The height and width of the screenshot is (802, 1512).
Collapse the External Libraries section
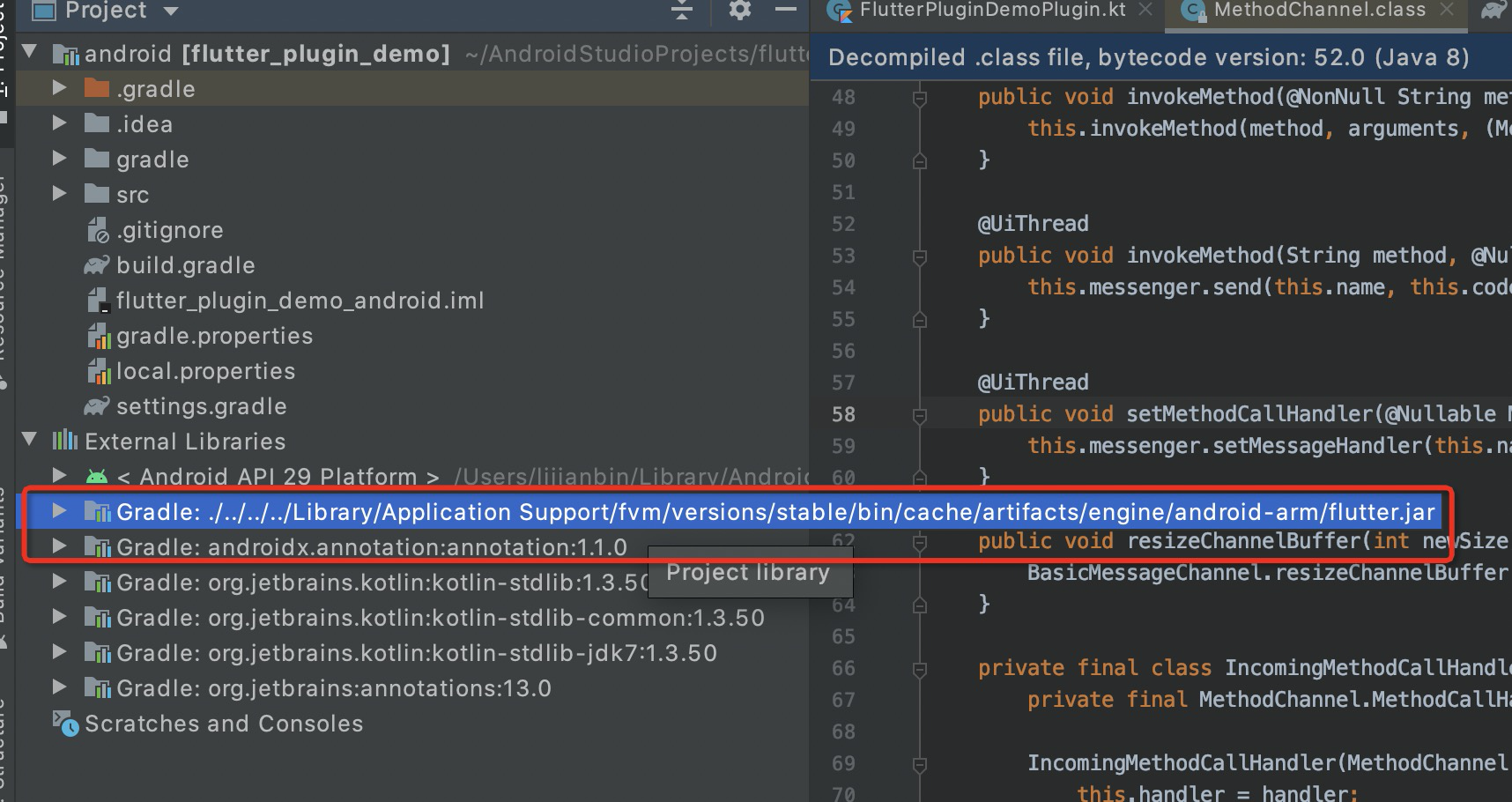coord(29,441)
